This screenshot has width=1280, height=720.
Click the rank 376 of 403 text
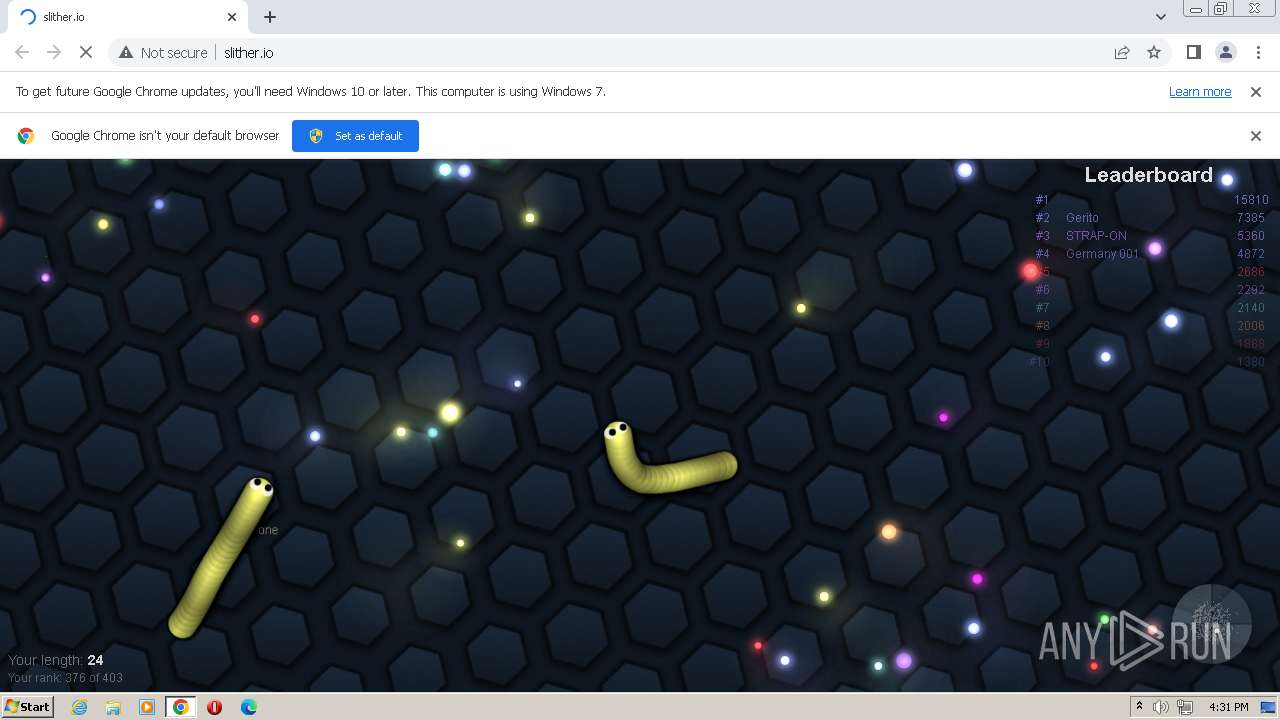pos(65,678)
